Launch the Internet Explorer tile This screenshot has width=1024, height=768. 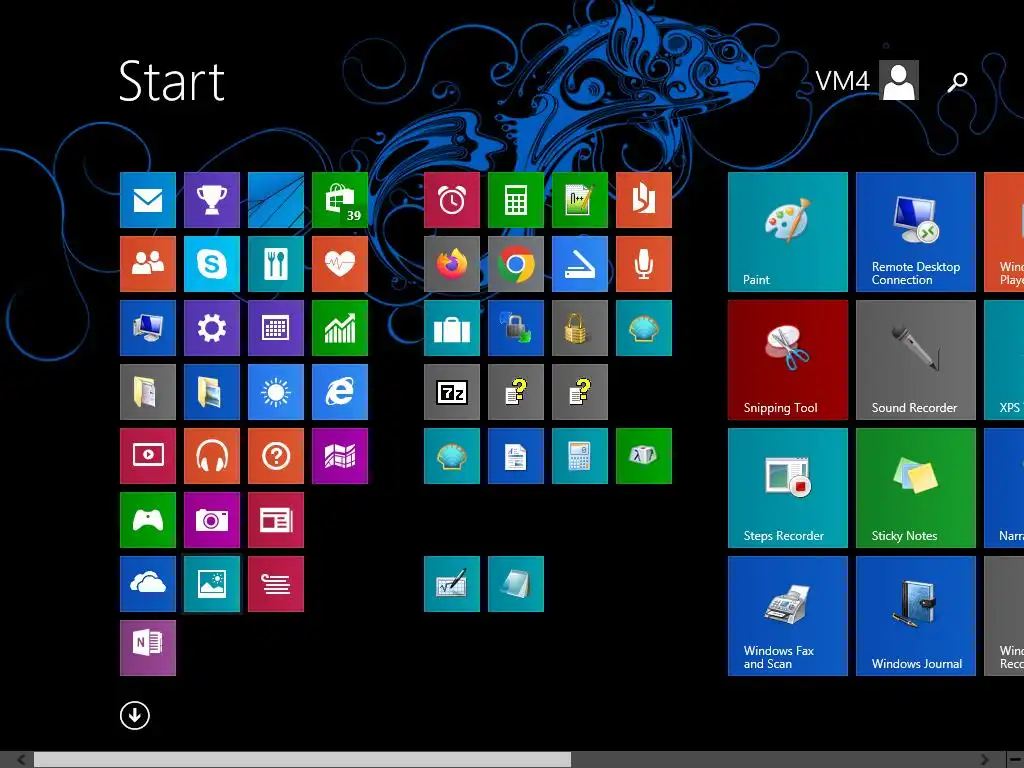click(340, 392)
